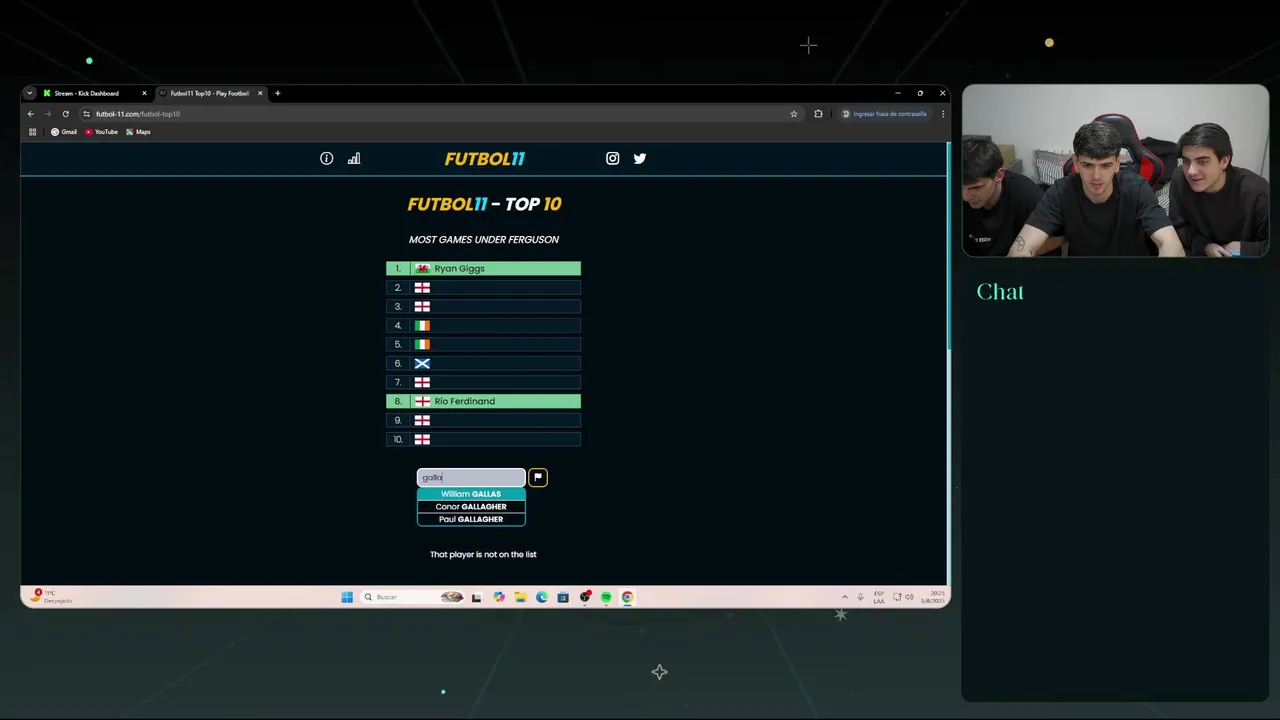This screenshot has width=1280, height=720.
Task: Click the address bar URL
Action: (x=138, y=114)
